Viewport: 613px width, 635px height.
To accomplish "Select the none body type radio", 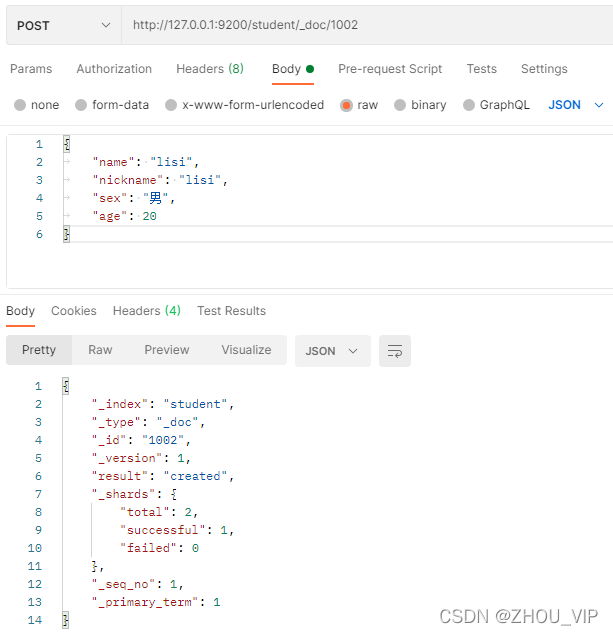I will [20, 105].
